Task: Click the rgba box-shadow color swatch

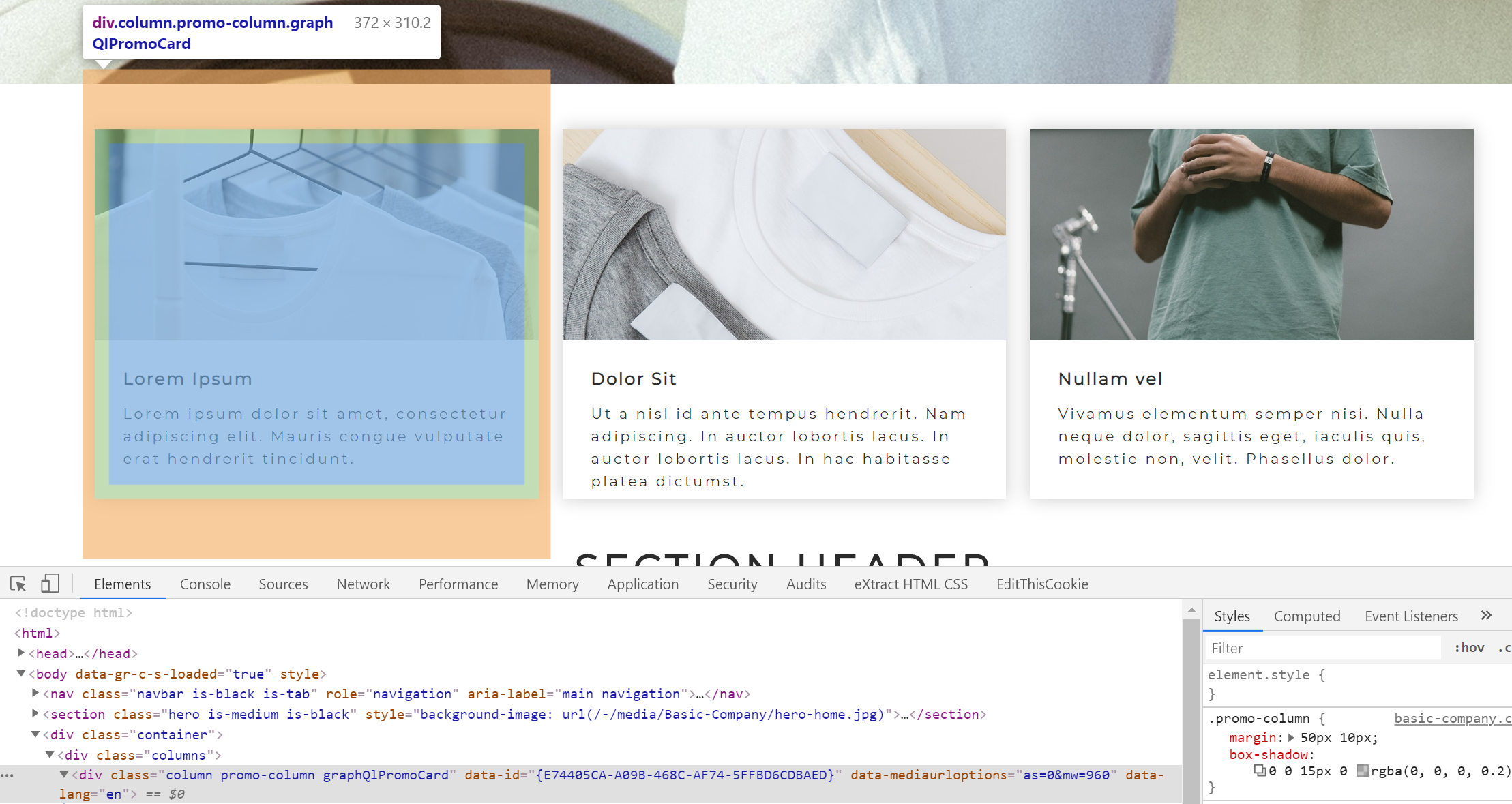Action: point(1362,771)
